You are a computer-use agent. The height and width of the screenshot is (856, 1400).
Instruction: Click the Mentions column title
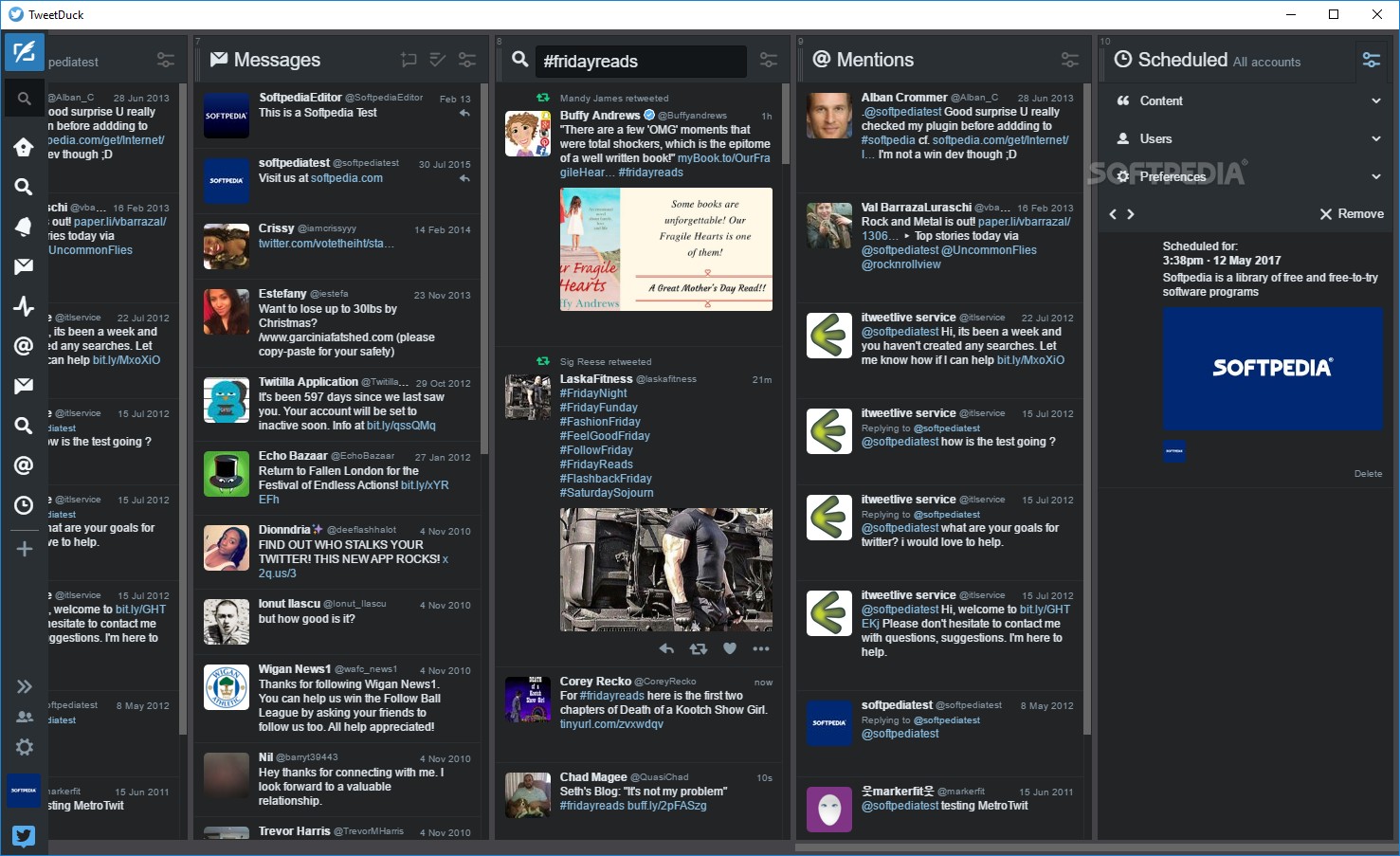pos(875,60)
